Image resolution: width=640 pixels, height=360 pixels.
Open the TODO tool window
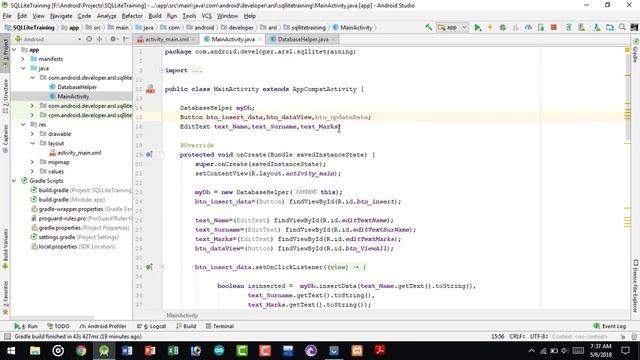click(58, 326)
